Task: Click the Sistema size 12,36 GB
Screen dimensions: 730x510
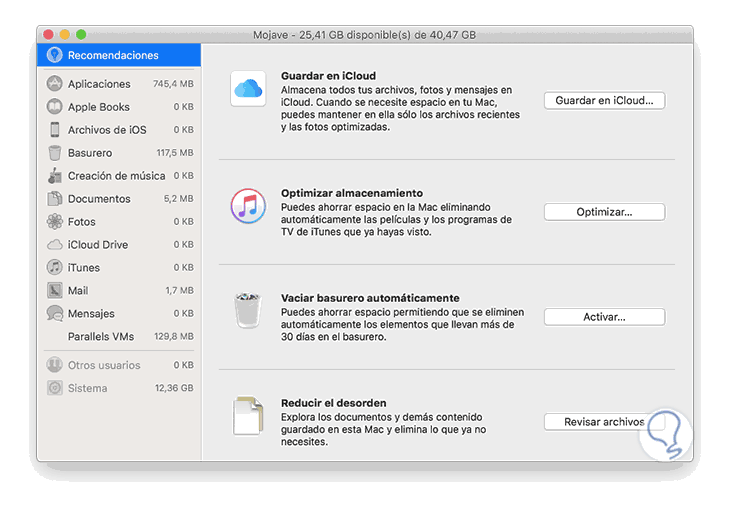Action: (174, 388)
